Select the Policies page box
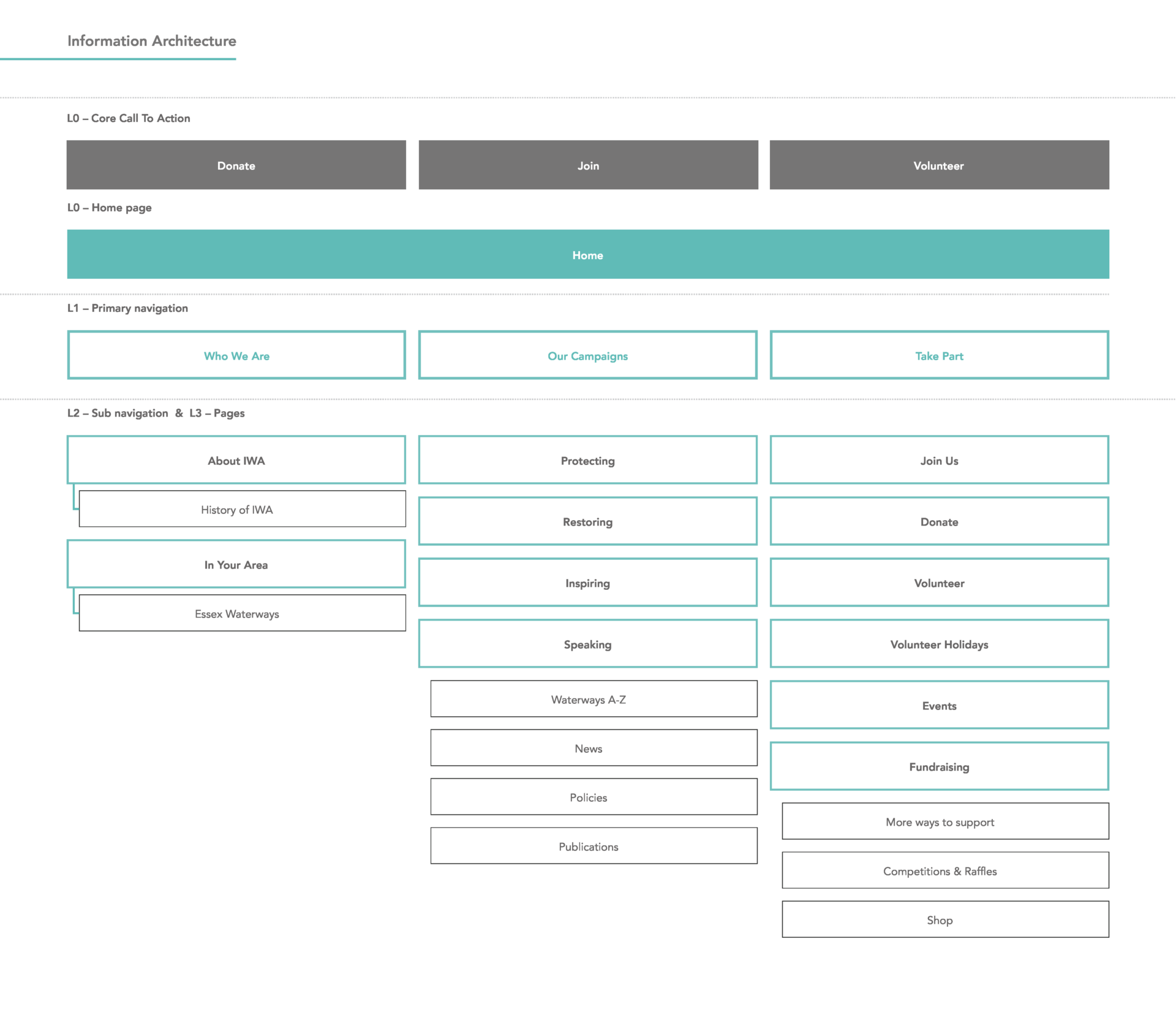The width and height of the screenshot is (1176, 1020). click(594, 796)
